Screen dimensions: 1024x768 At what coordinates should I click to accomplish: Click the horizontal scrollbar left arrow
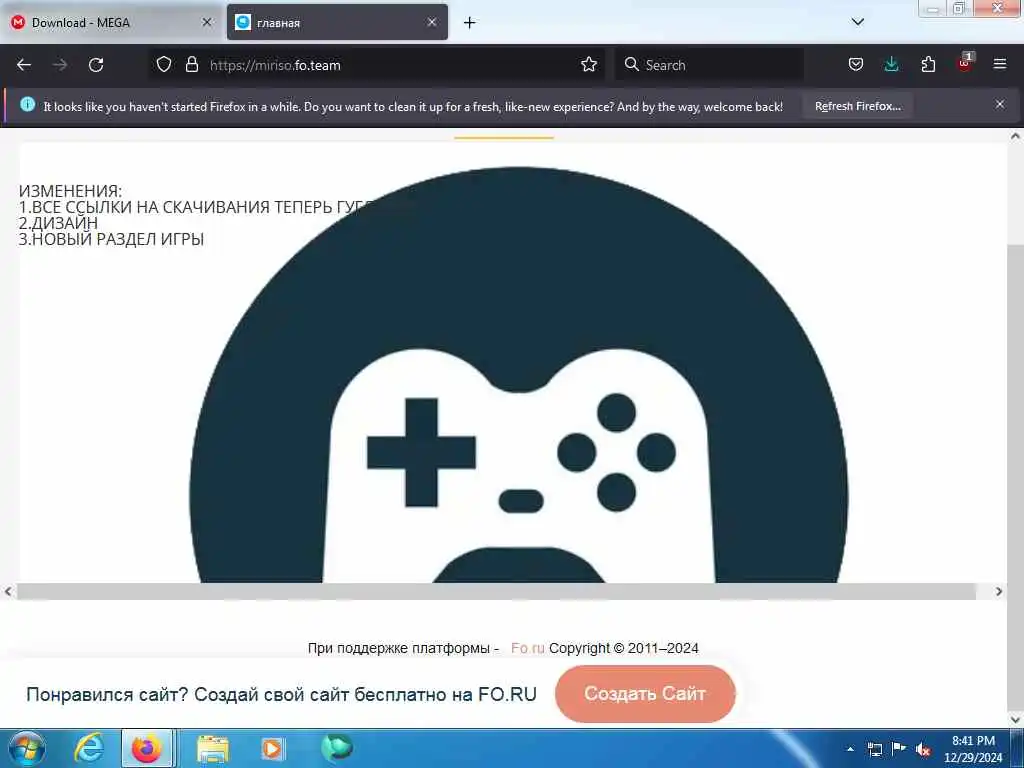click(8, 592)
